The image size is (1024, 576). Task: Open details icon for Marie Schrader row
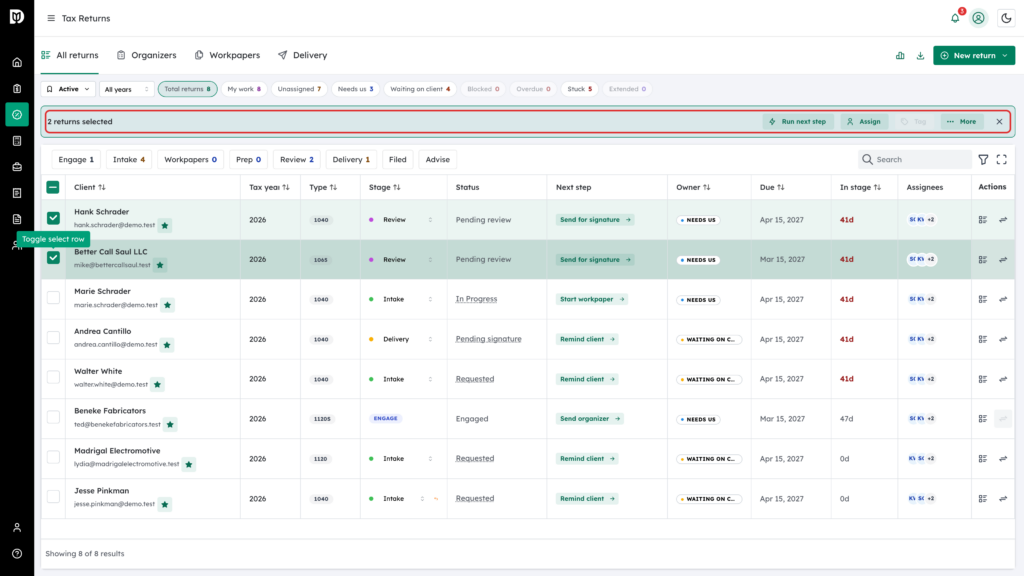983,300
